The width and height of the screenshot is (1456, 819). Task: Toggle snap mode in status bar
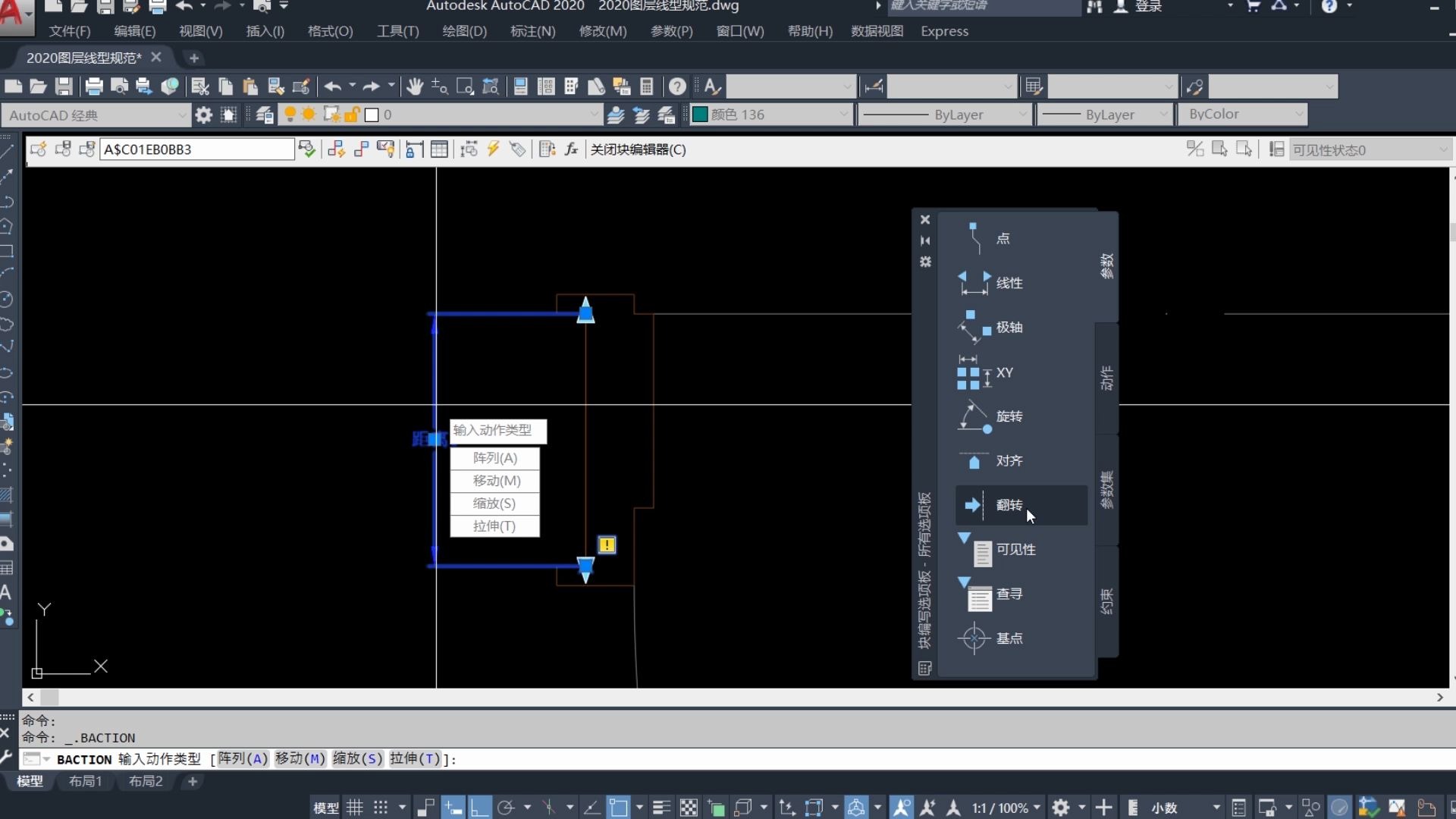pos(381,808)
